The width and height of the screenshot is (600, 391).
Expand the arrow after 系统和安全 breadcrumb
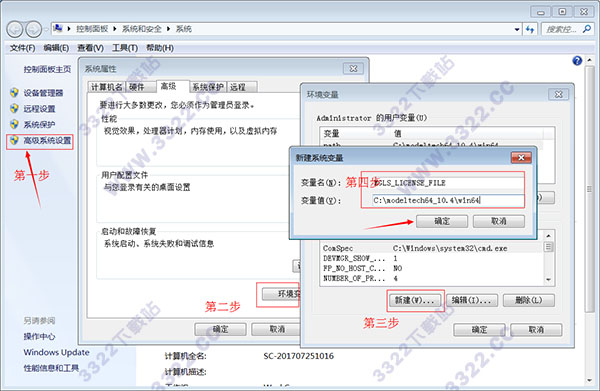pos(168,29)
